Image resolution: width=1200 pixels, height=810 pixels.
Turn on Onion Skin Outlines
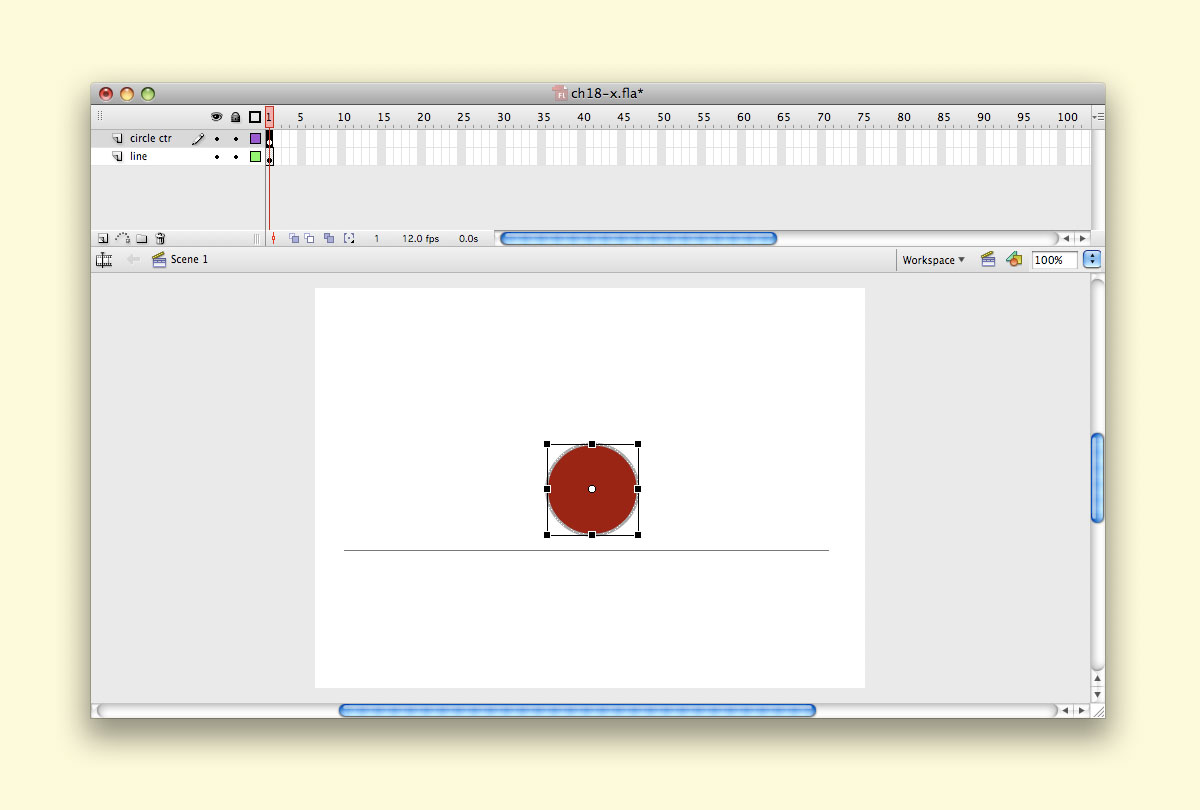310,238
